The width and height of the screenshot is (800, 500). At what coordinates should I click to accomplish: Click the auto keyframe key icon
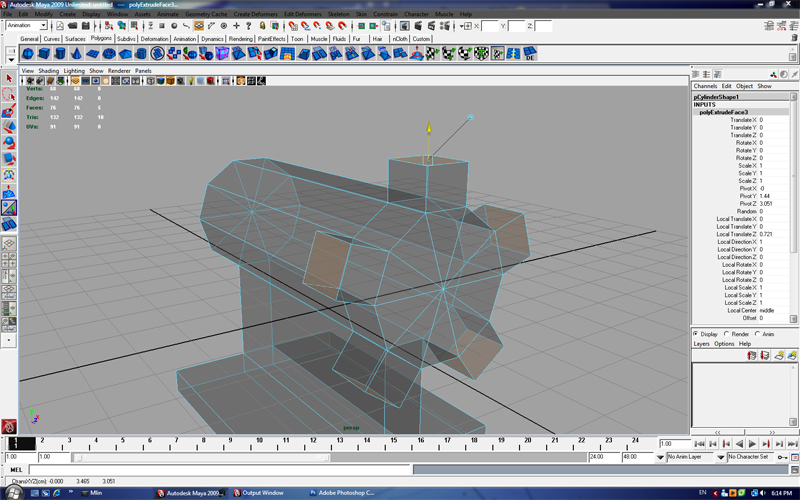pos(780,457)
